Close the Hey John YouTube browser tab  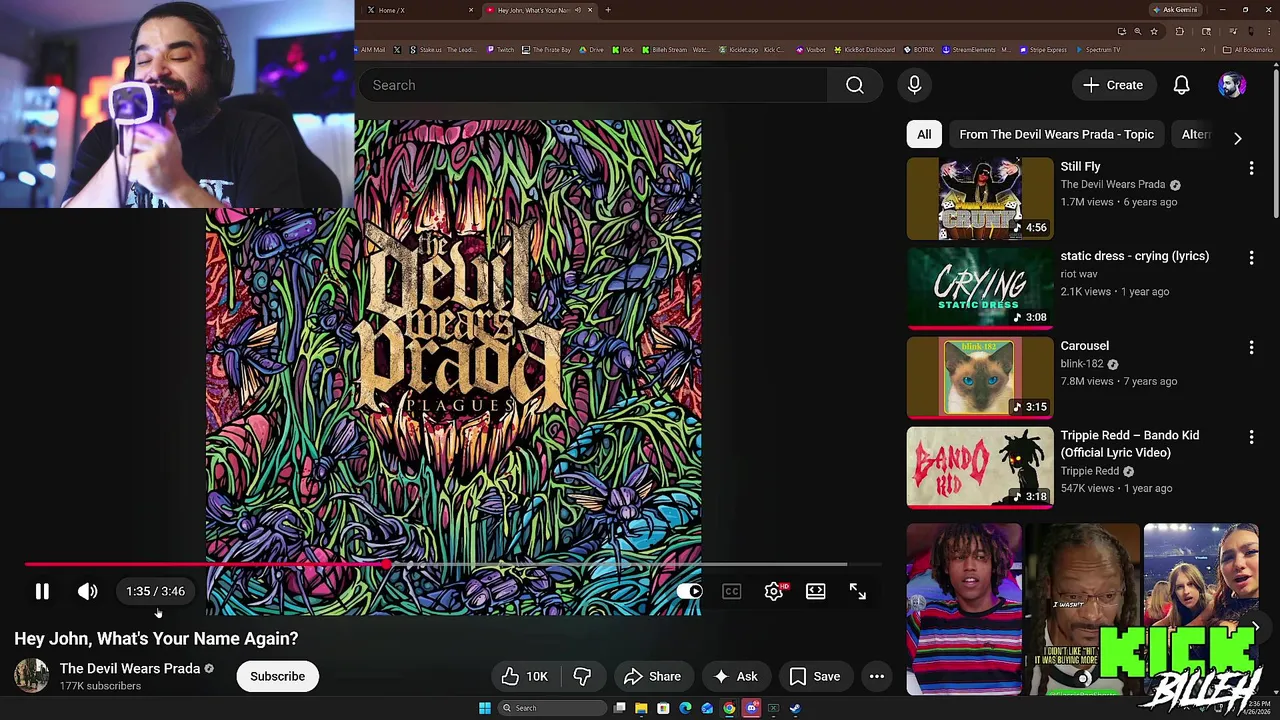click(x=590, y=10)
